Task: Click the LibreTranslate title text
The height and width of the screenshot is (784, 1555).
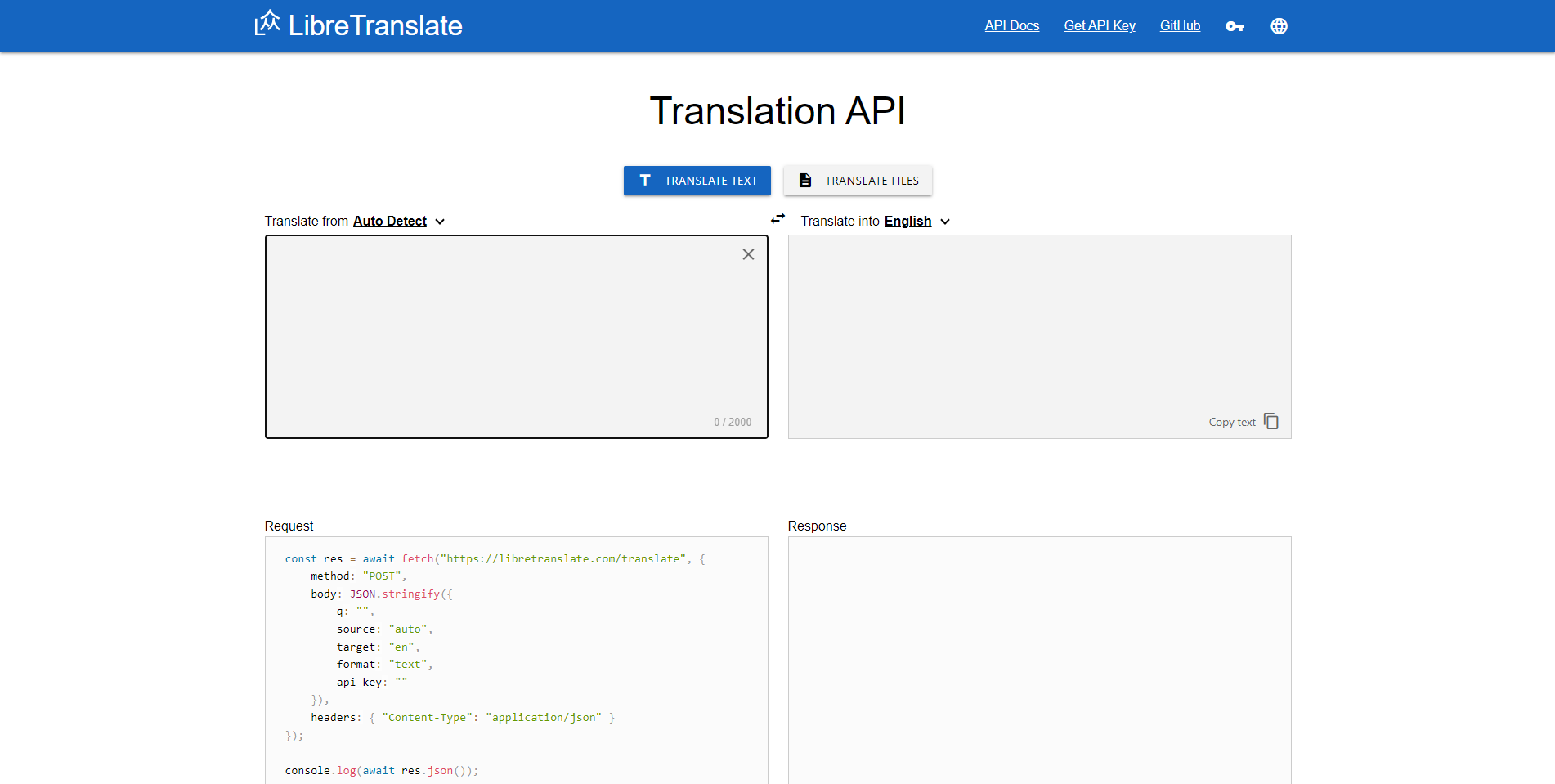Action: click(x=375, y=25)
